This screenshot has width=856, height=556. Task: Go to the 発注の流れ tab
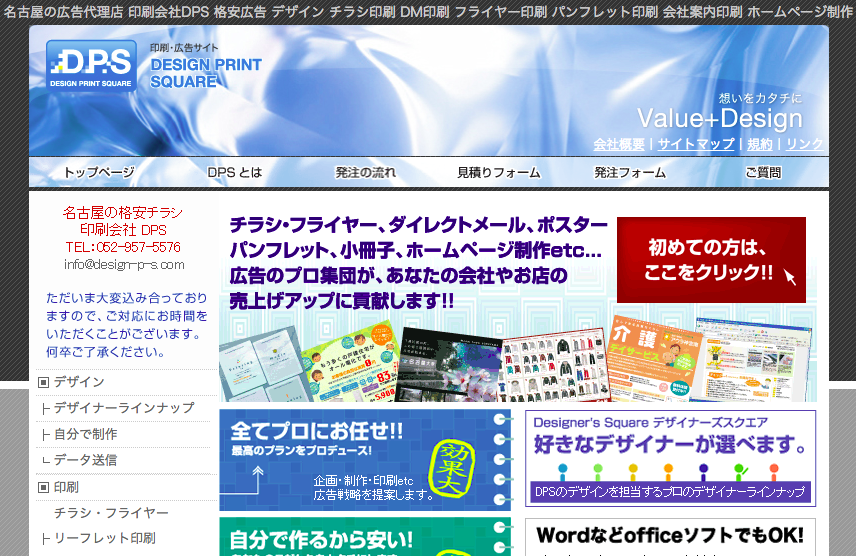point(366,172)
